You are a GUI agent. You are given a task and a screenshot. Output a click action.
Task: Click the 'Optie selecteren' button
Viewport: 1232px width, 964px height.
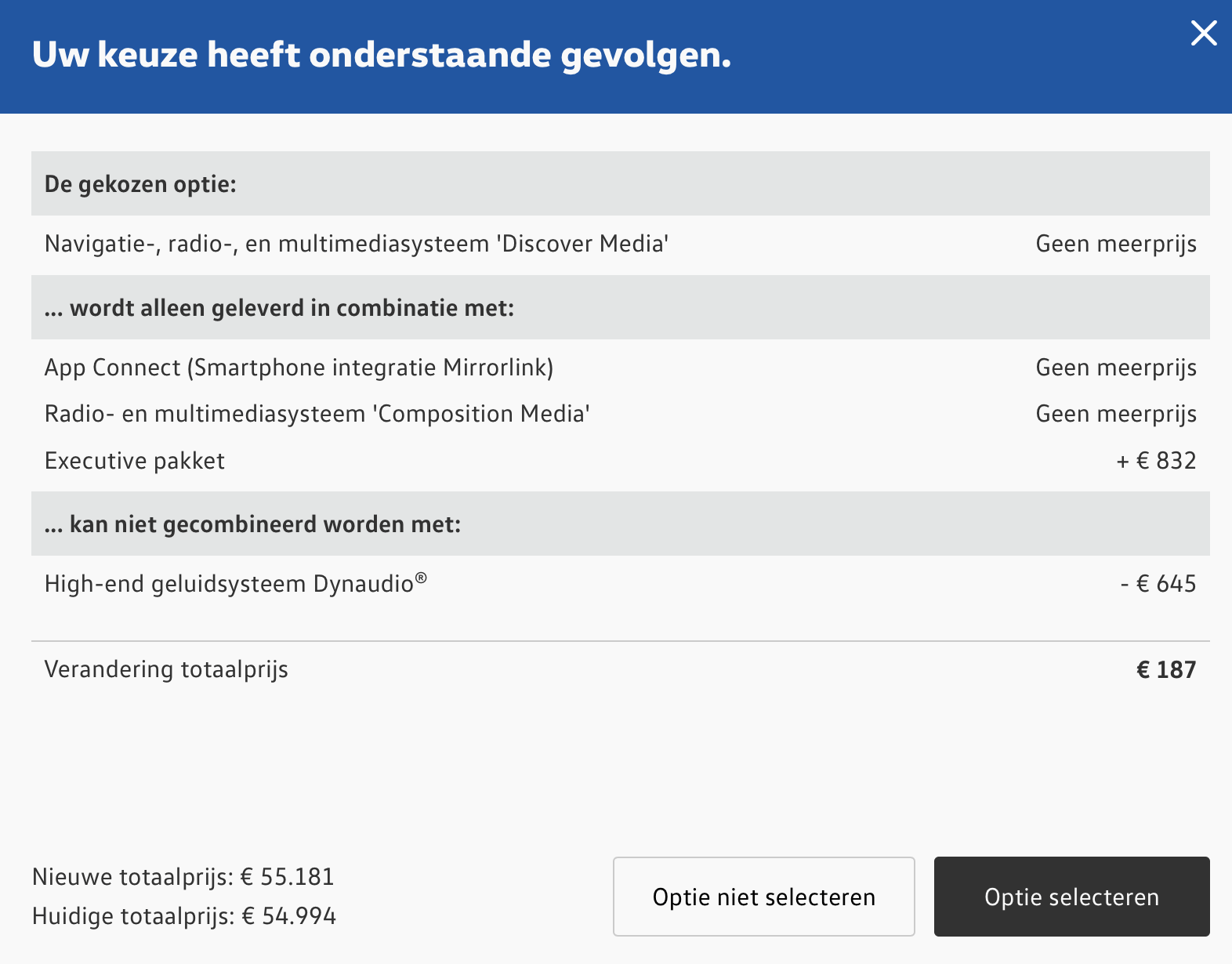[x=1071, y=897]
